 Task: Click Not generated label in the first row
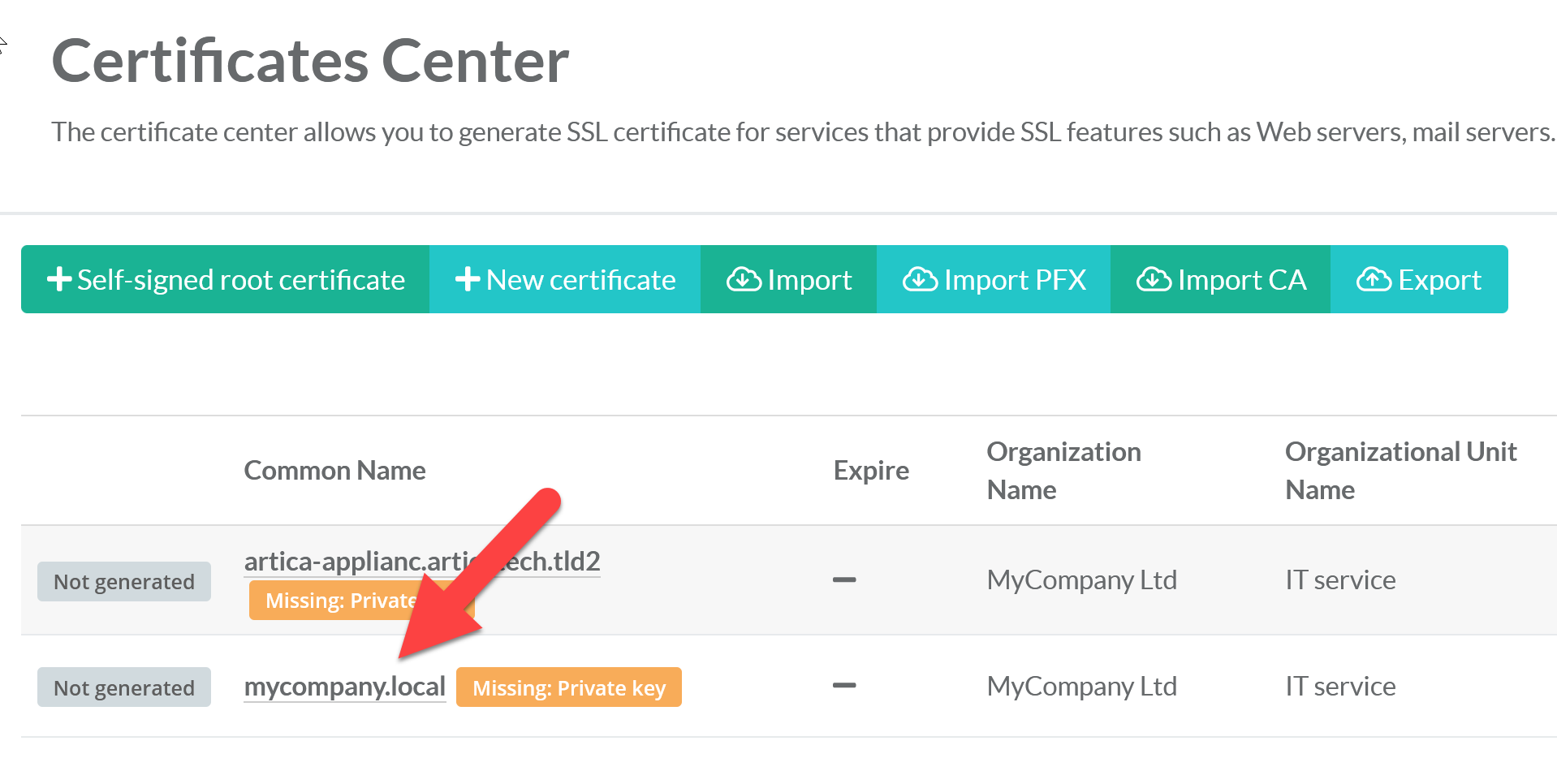point(124,582)
